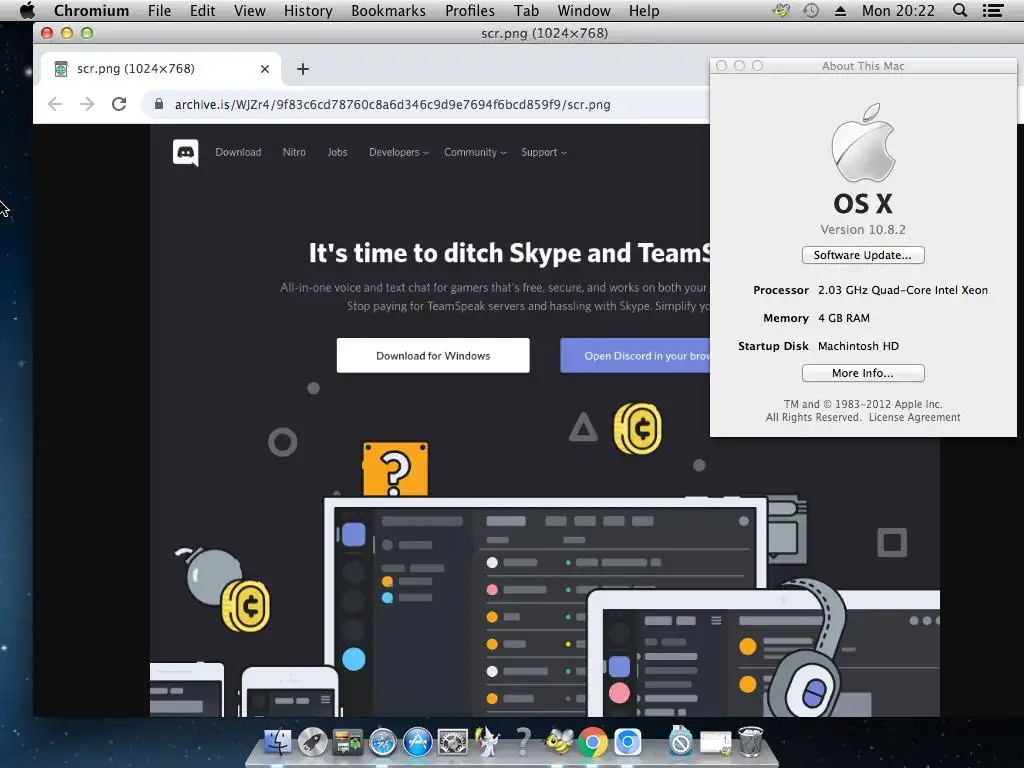This screenshot has width=1024, height=768.
Task: Open Finder from the Dock
Action: (x=278, y=742)
